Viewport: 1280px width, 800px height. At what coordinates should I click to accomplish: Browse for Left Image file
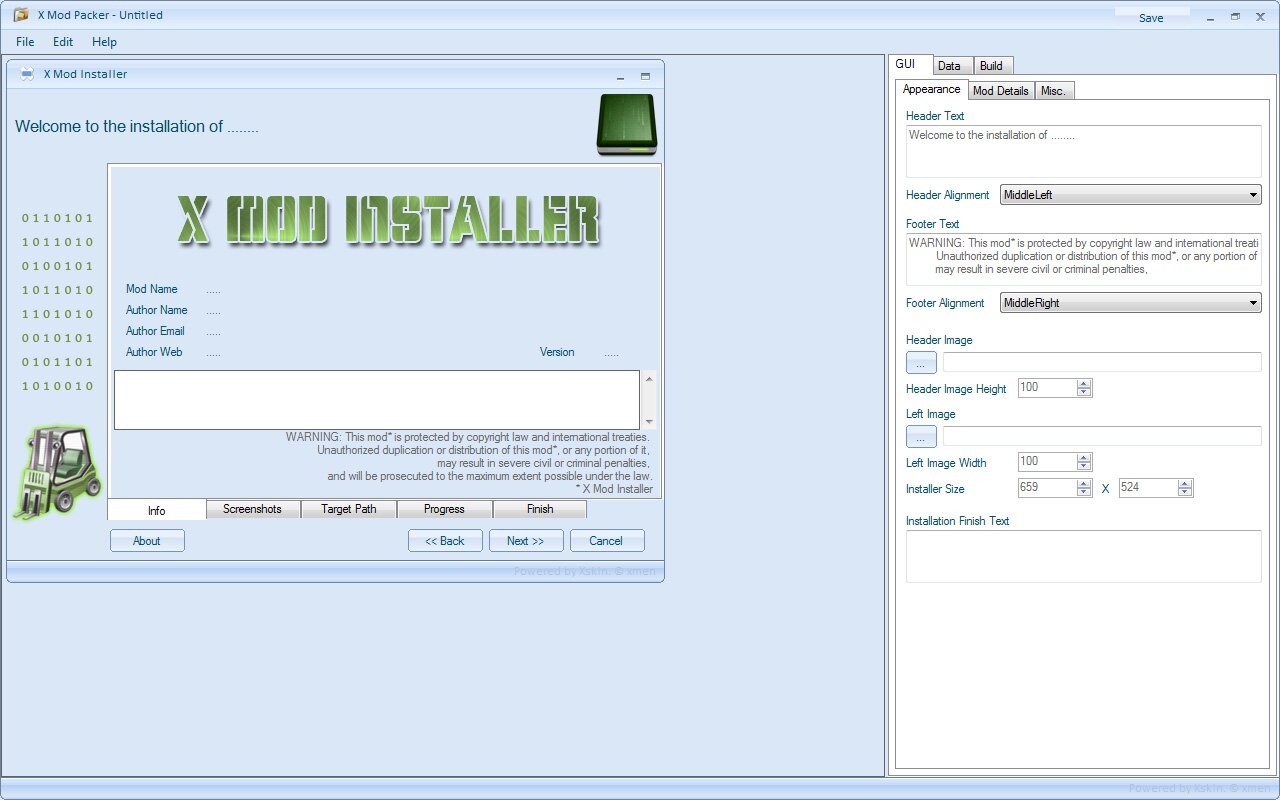pos(921,437)
